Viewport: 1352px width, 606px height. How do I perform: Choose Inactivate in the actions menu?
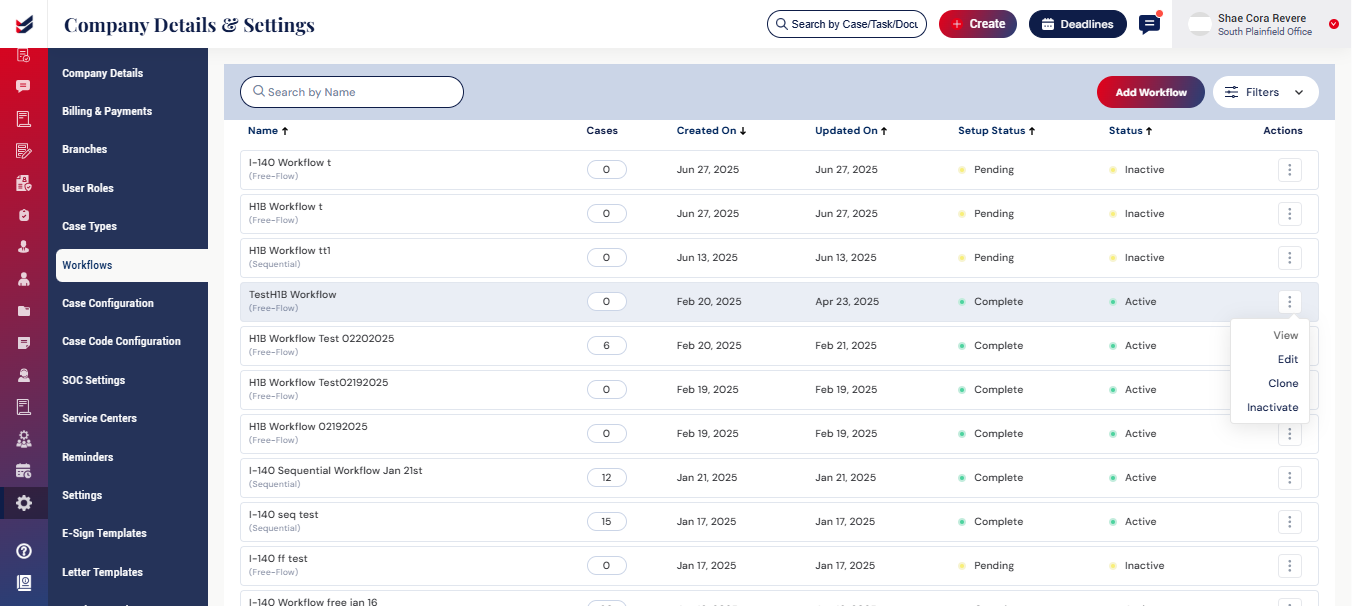click(1272, 407)
